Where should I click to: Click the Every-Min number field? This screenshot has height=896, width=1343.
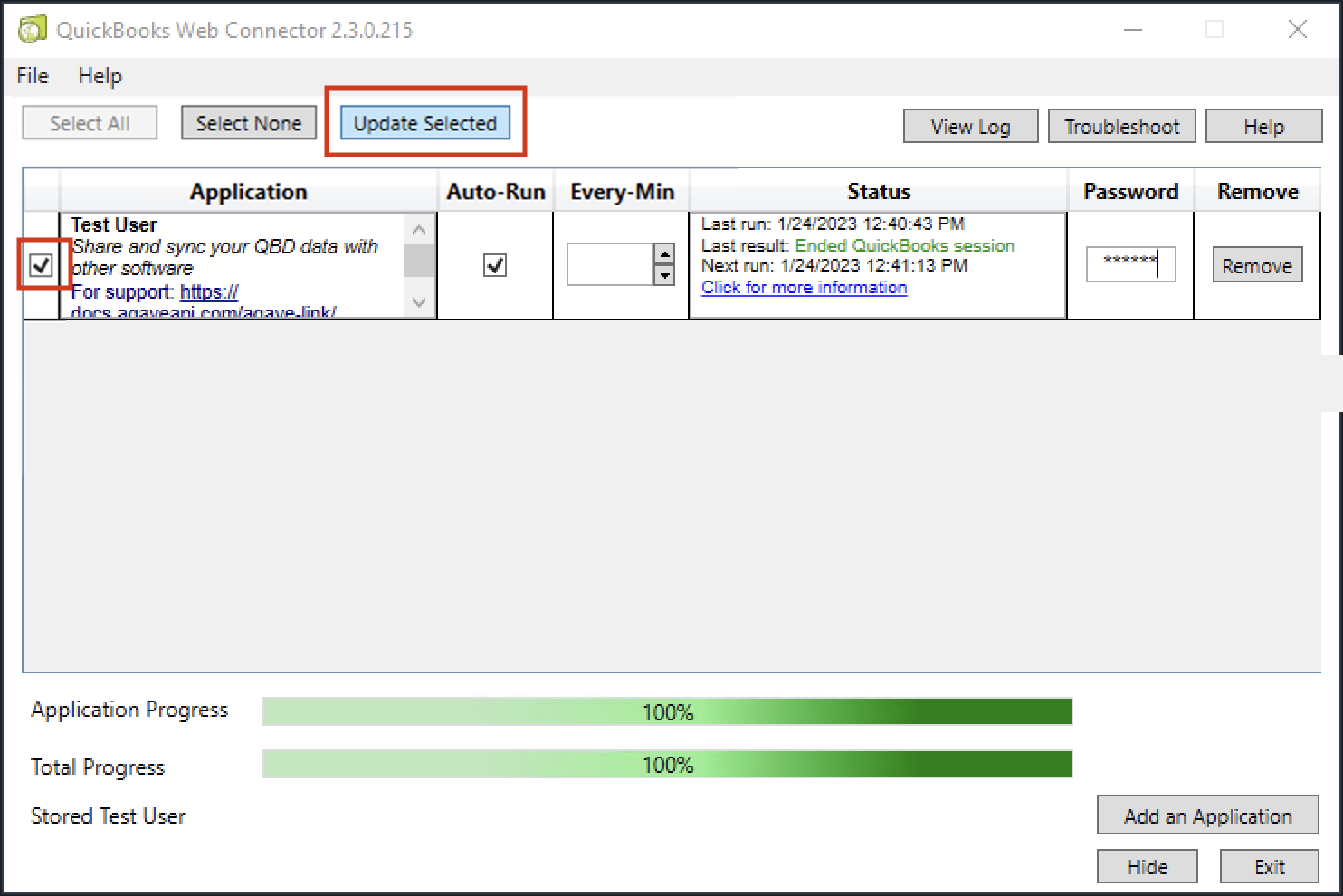(x=610, y=264)
